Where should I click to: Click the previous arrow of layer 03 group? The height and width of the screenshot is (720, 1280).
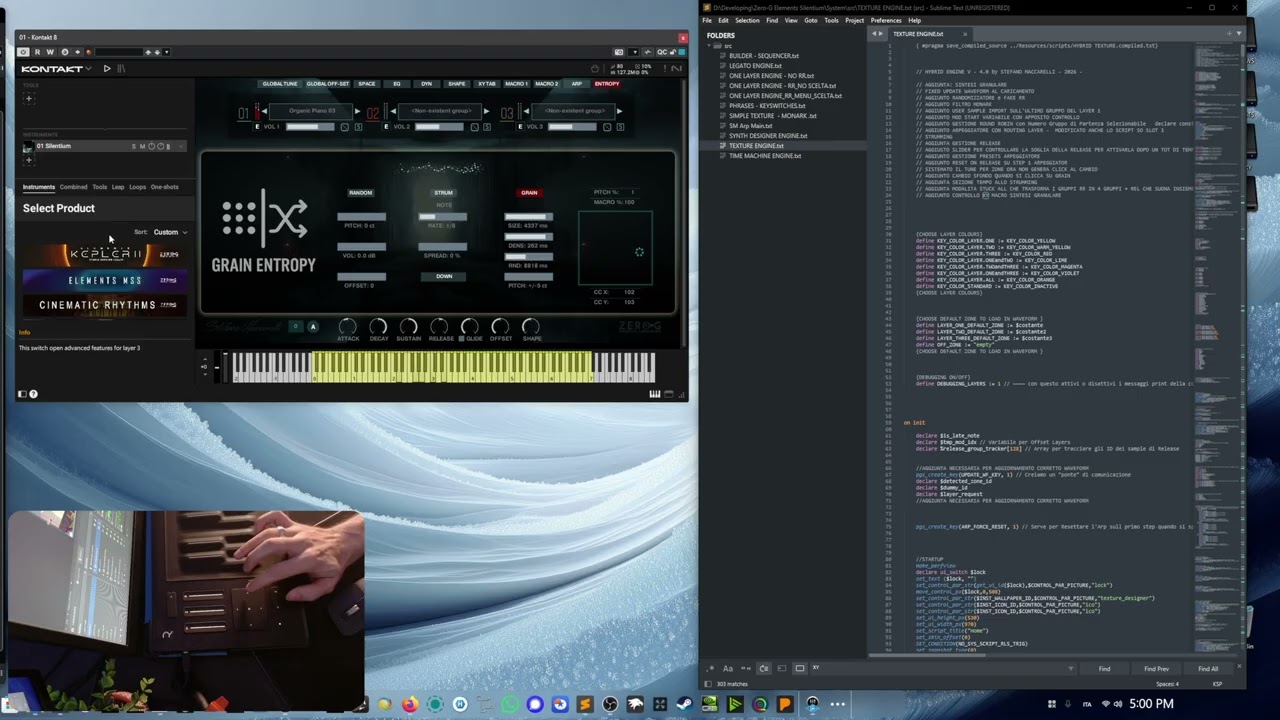pyautogui.click(x=526, y=111)
